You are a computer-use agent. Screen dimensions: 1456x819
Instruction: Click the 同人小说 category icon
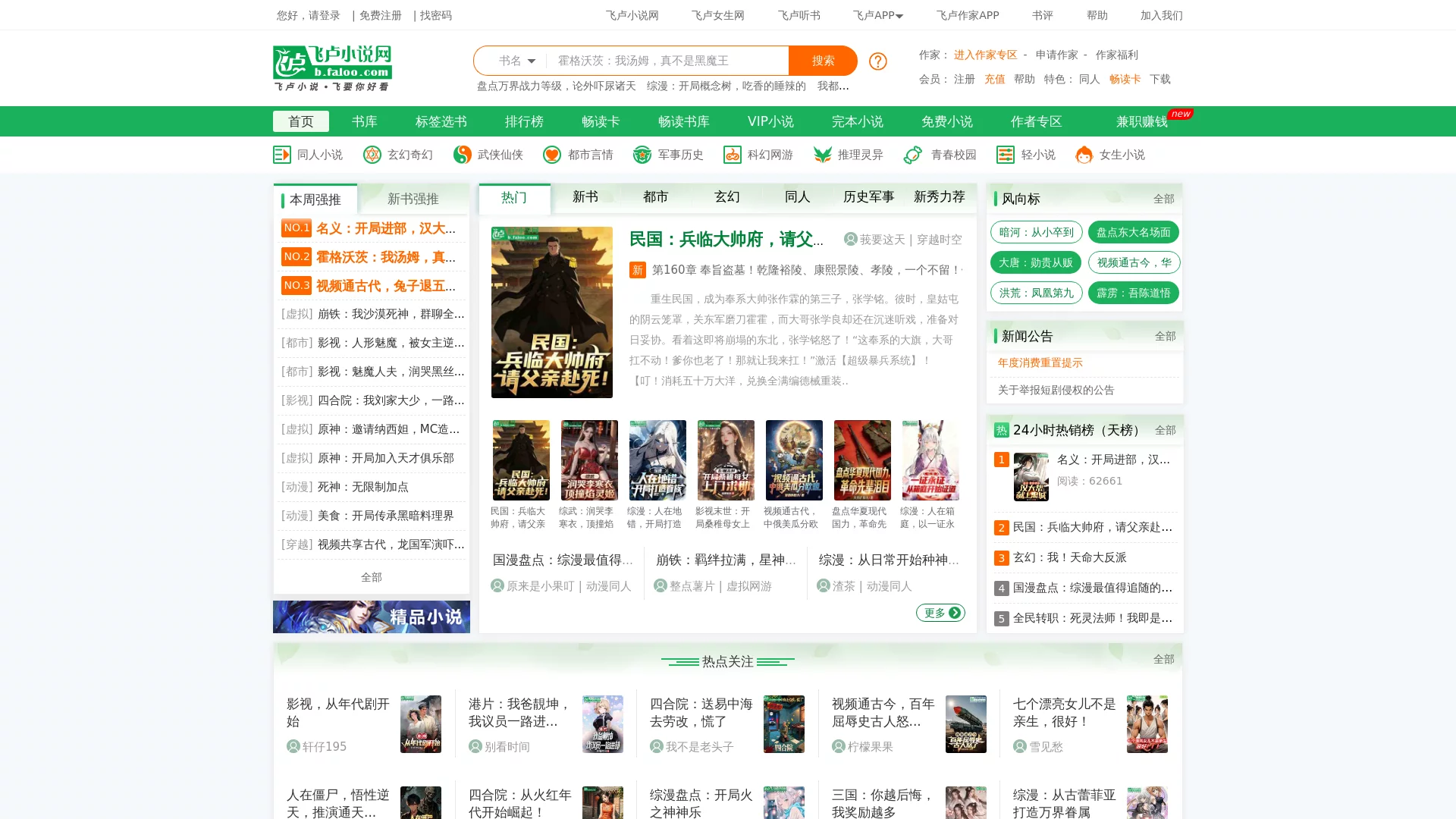tap(281, 155)
